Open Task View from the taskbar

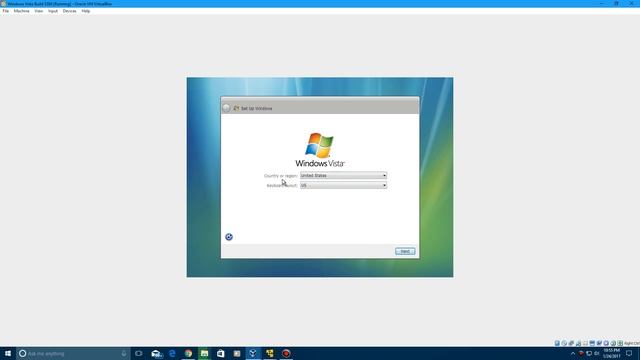tap(139, 353)
